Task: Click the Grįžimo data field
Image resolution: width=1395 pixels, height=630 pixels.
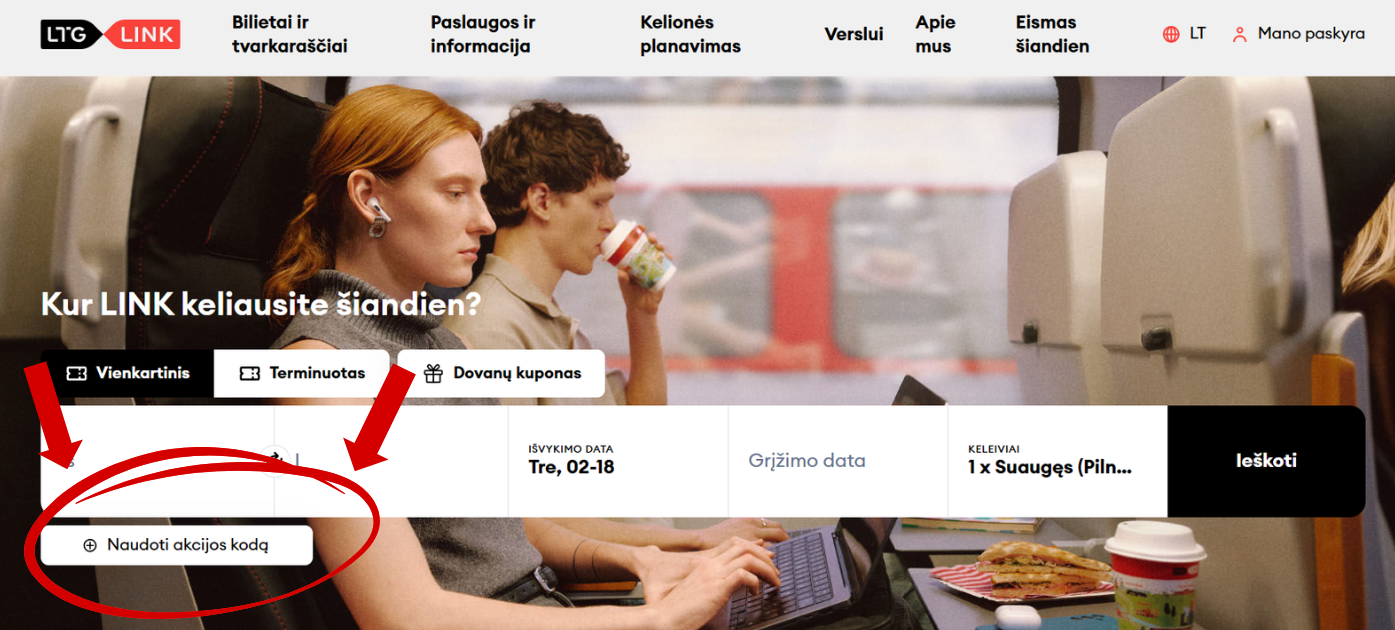Action: [838, 460]
